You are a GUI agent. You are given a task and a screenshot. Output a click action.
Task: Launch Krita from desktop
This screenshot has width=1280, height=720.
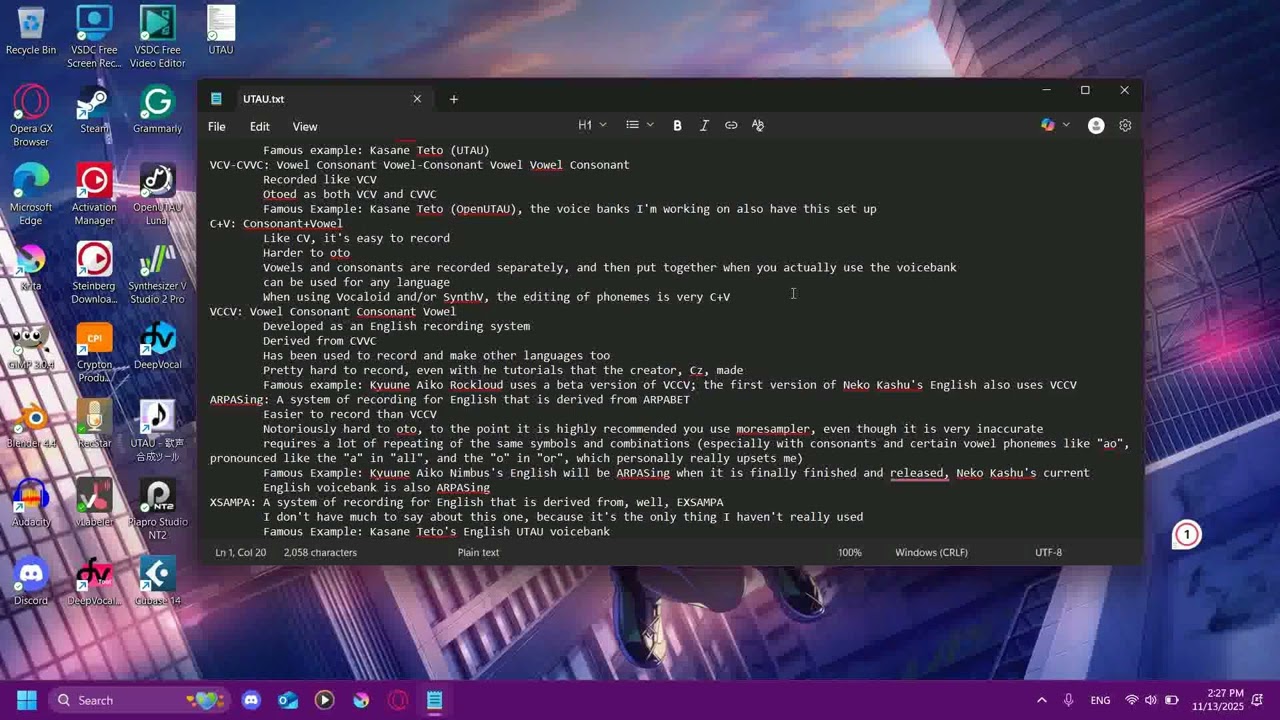(x=31, y=267)
